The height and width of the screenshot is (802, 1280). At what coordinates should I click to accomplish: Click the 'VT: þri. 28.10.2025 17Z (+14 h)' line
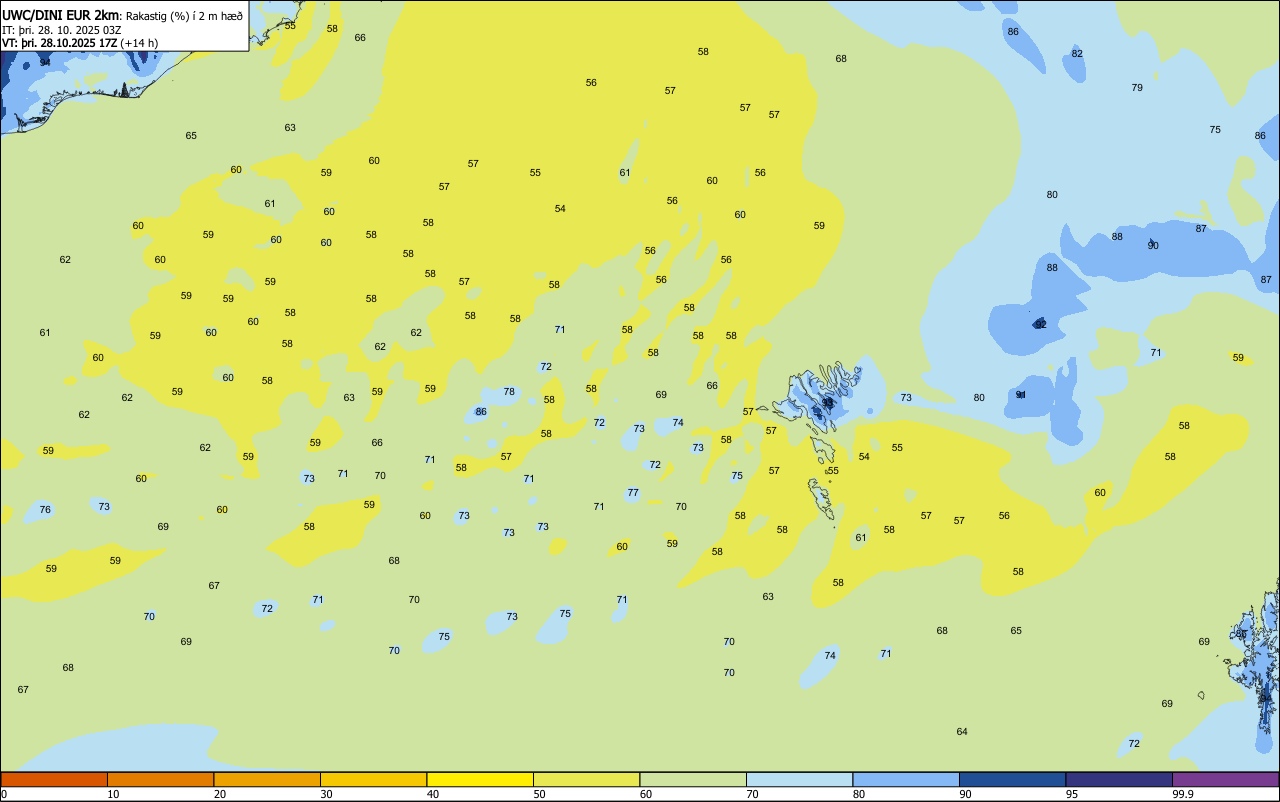80,43
